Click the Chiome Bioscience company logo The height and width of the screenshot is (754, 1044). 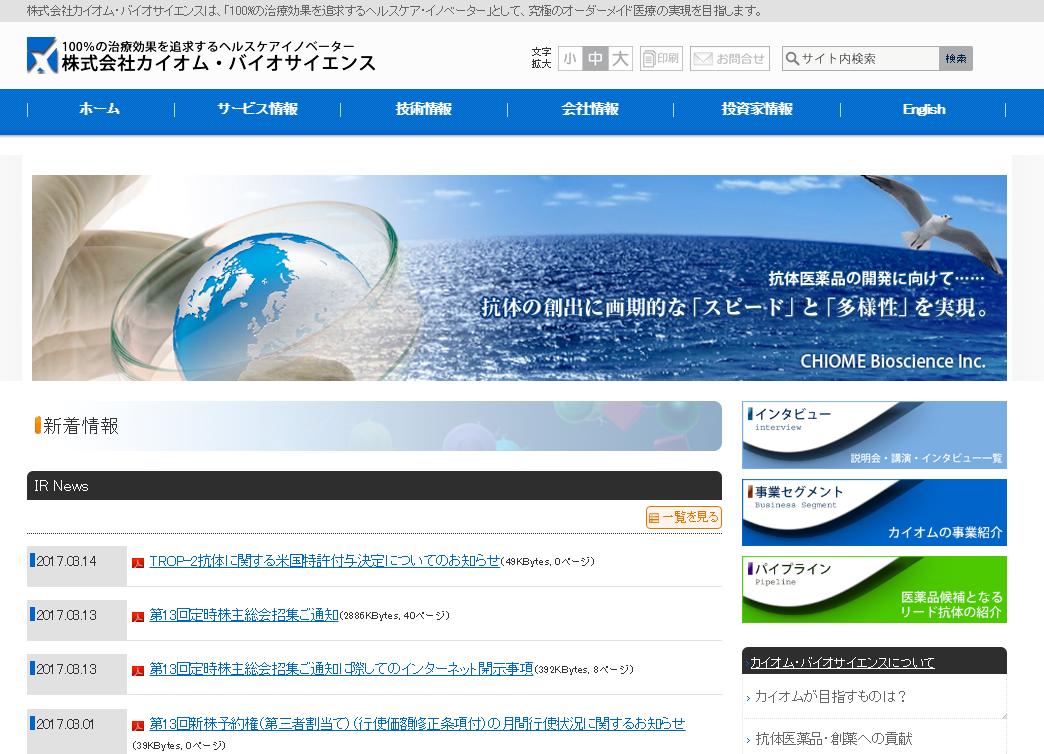click(201, 55)
